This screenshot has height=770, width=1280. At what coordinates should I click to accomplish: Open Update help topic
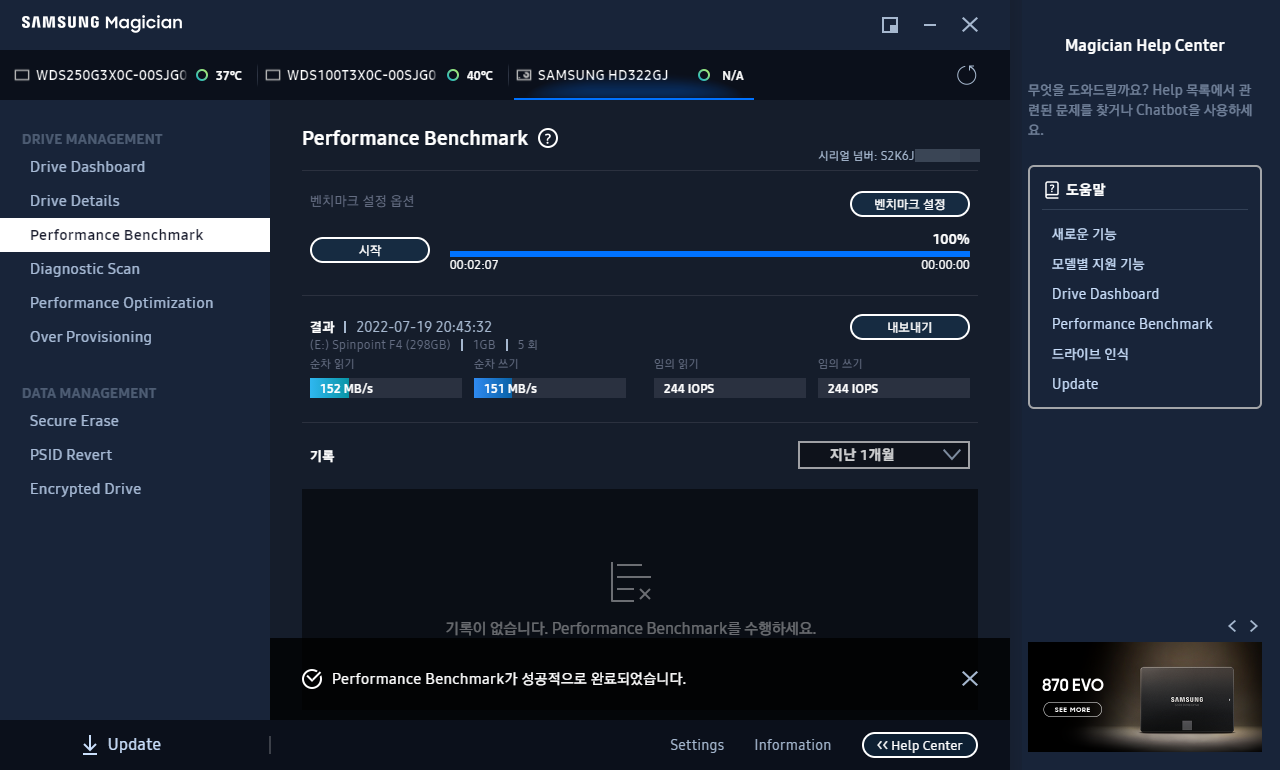point(1075,384)
